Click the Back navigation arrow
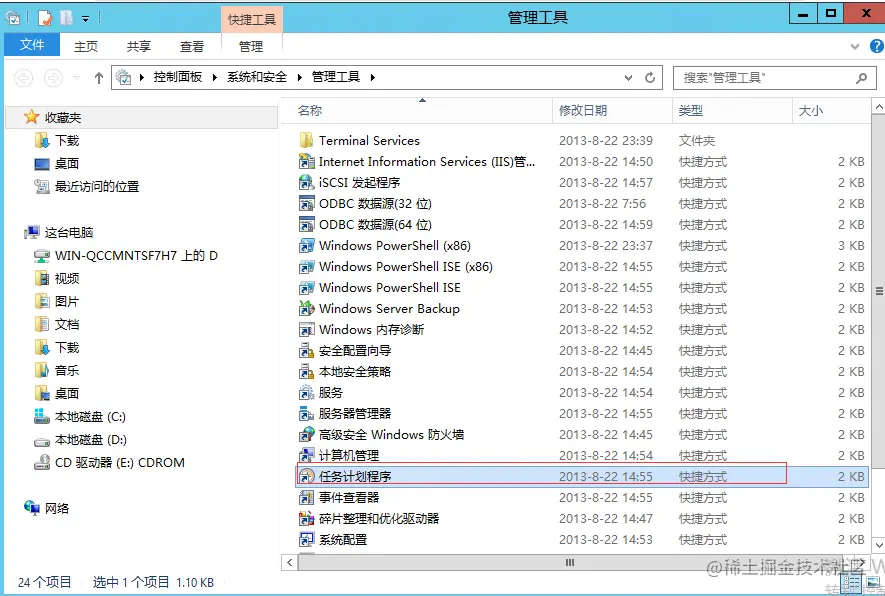Screen dimensions: 885x596 (x=23, y=77)
